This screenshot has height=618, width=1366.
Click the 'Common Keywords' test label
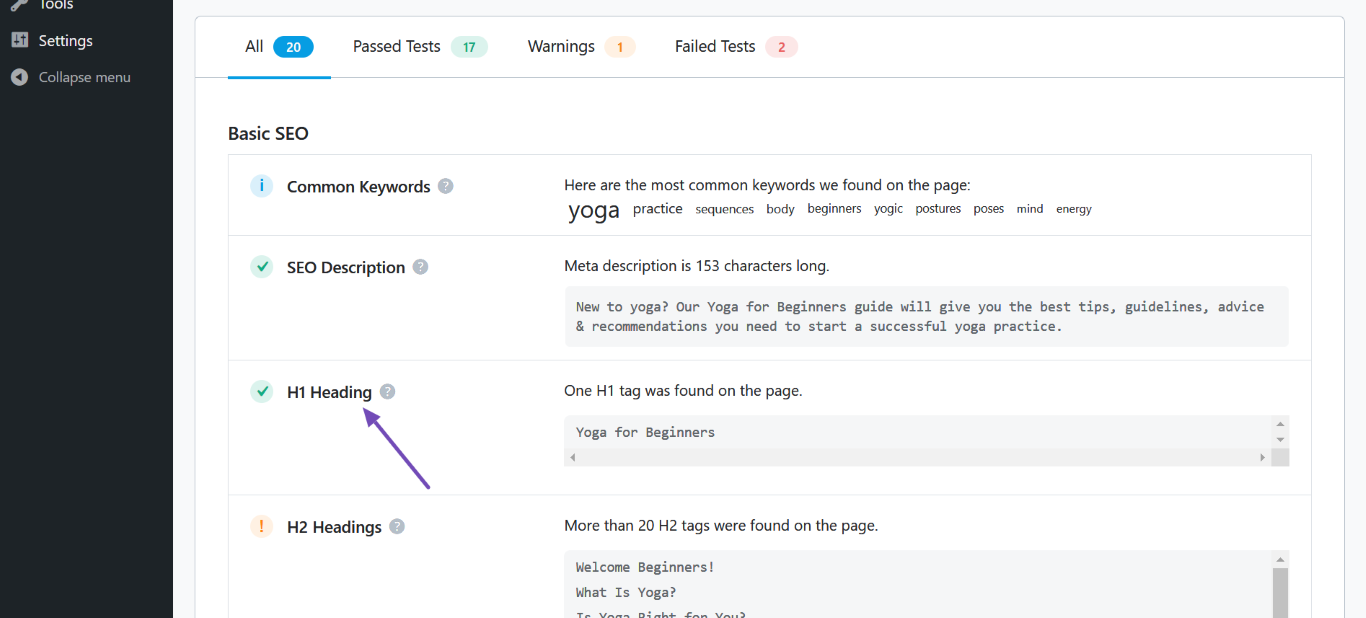click(x=359, y=187)
